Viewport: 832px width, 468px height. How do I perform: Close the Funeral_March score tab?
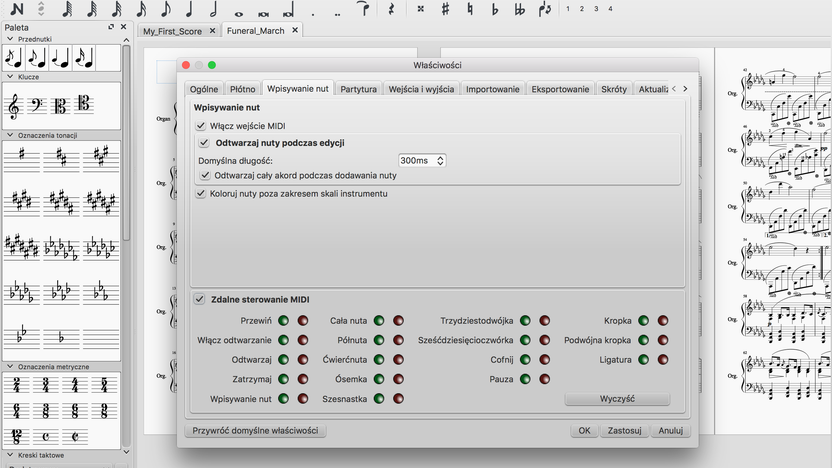point(295,30)
